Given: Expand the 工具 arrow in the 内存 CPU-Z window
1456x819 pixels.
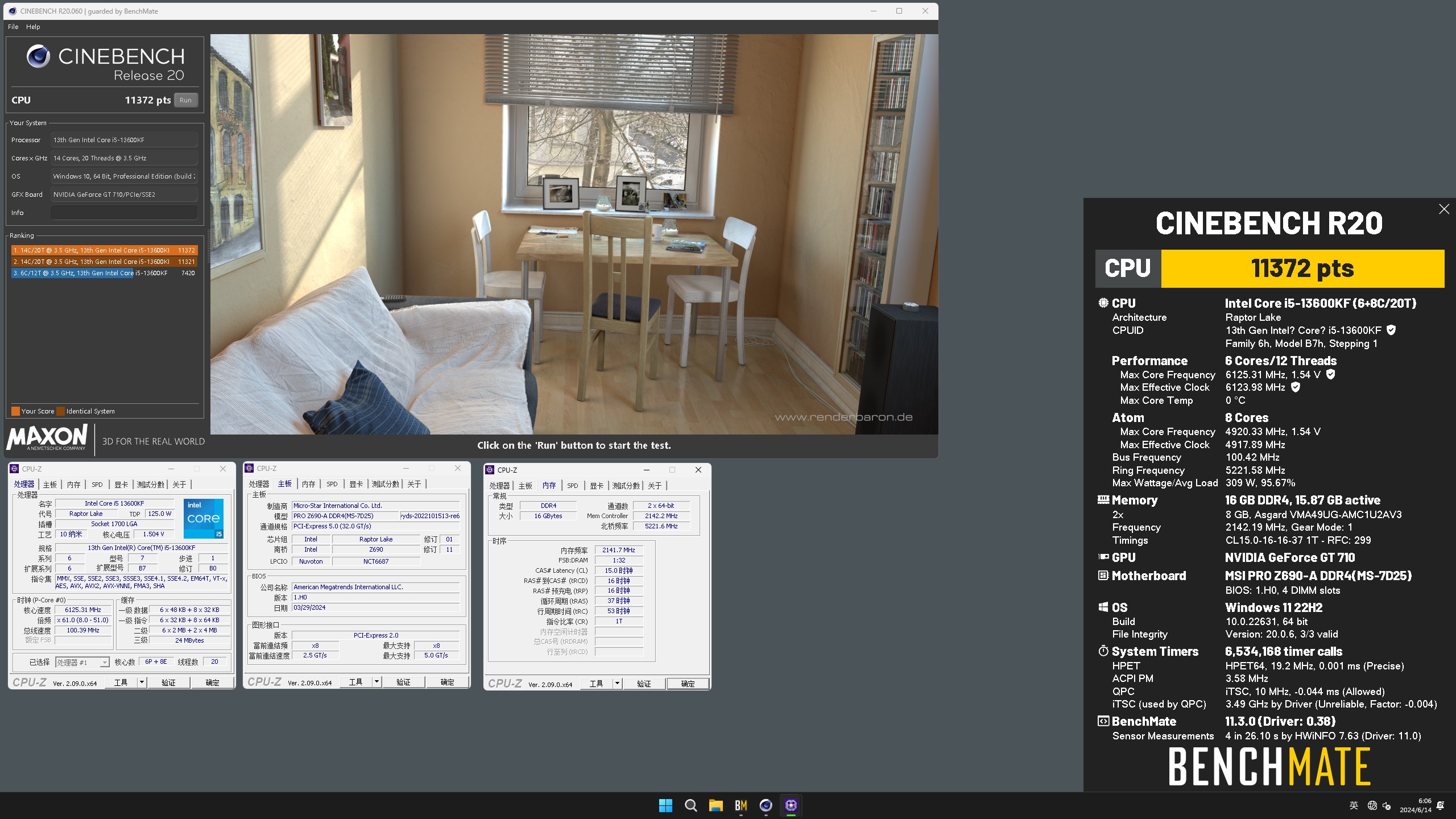Looking at the screenshot, I should 617,683.
